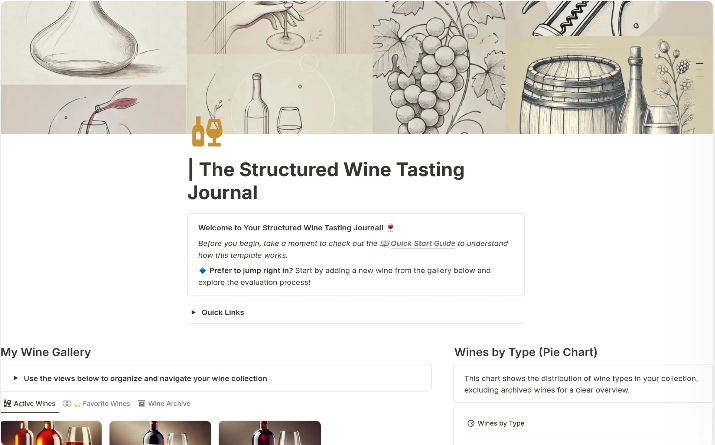Open the third wine gallery card thumbnail
The width and height of the screenshot is (715, 445).
269,433
